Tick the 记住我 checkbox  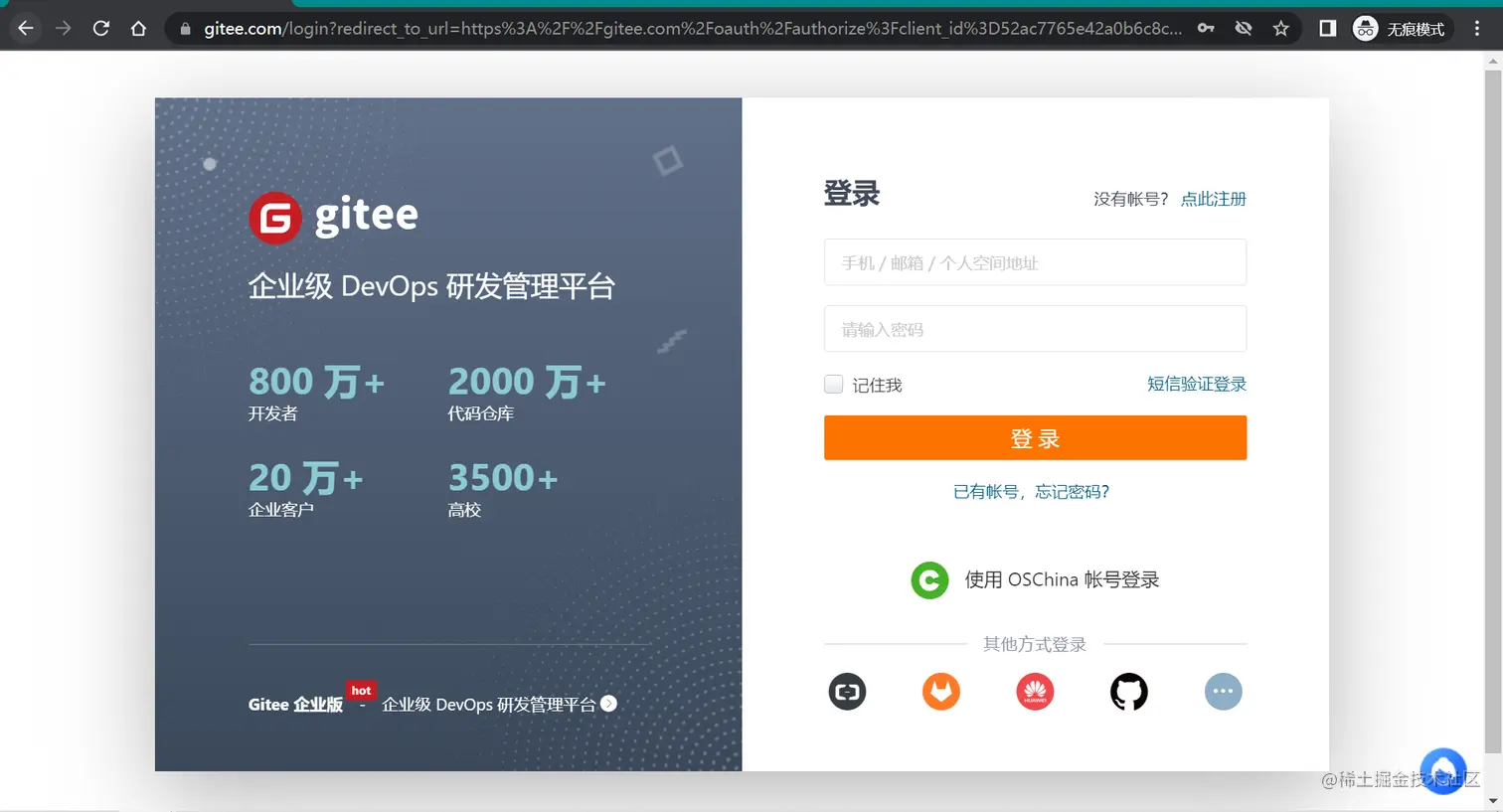pos(834,385)
